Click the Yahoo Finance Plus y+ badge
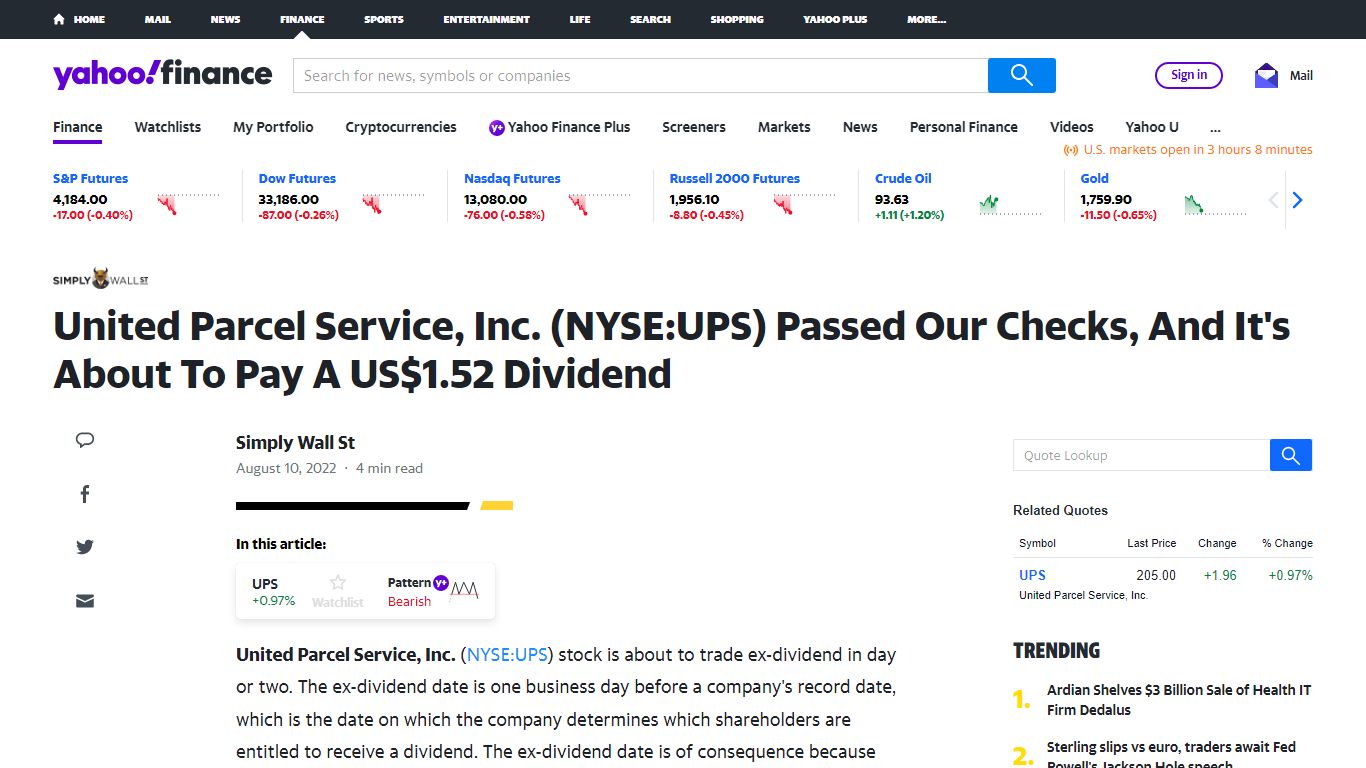1366x768 pixels. click(x=496, y=127)
